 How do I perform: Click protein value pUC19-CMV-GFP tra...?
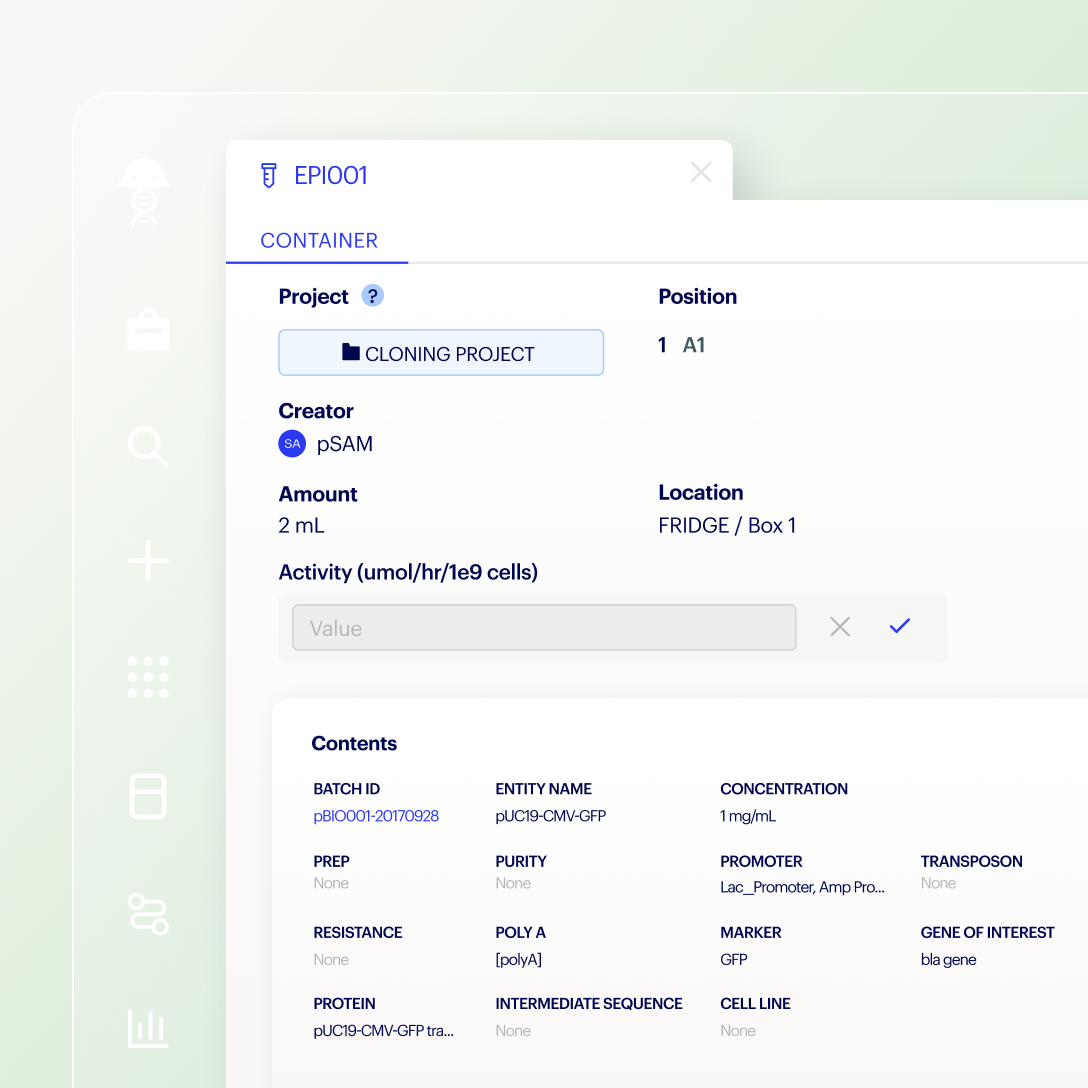(383, 1030)
